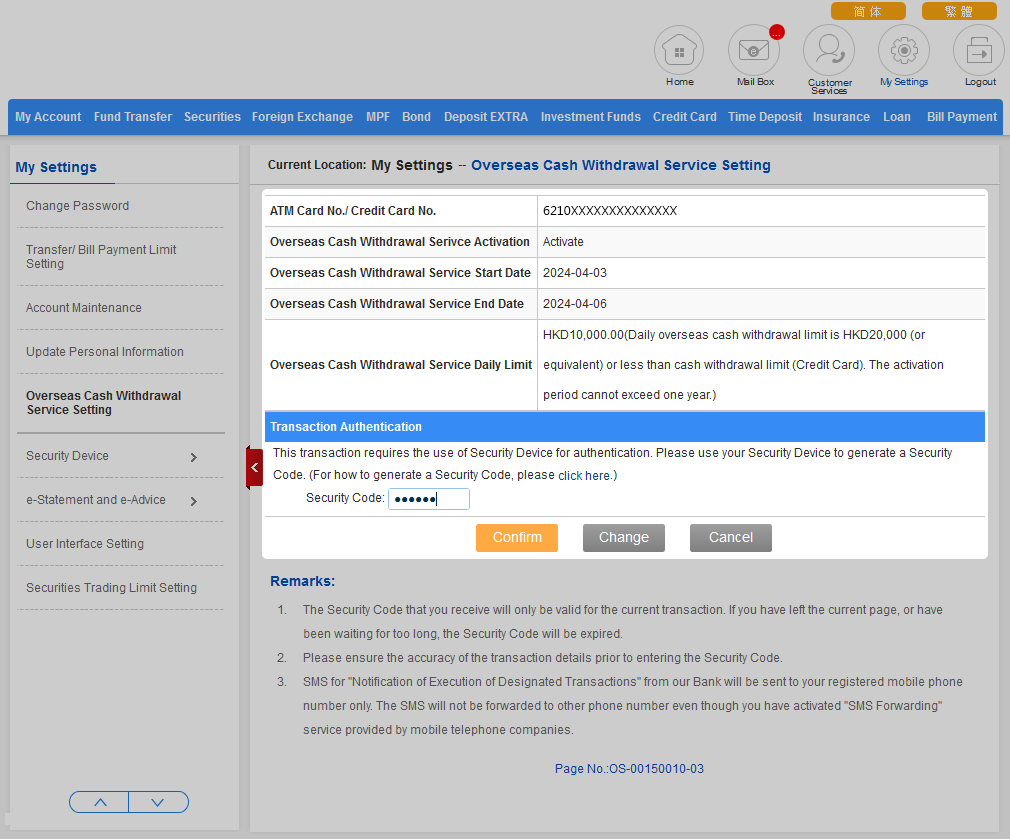This screenshot has width=1010, height=839.
Task: Click the 'click here' security code link
Action: (585, 476)
